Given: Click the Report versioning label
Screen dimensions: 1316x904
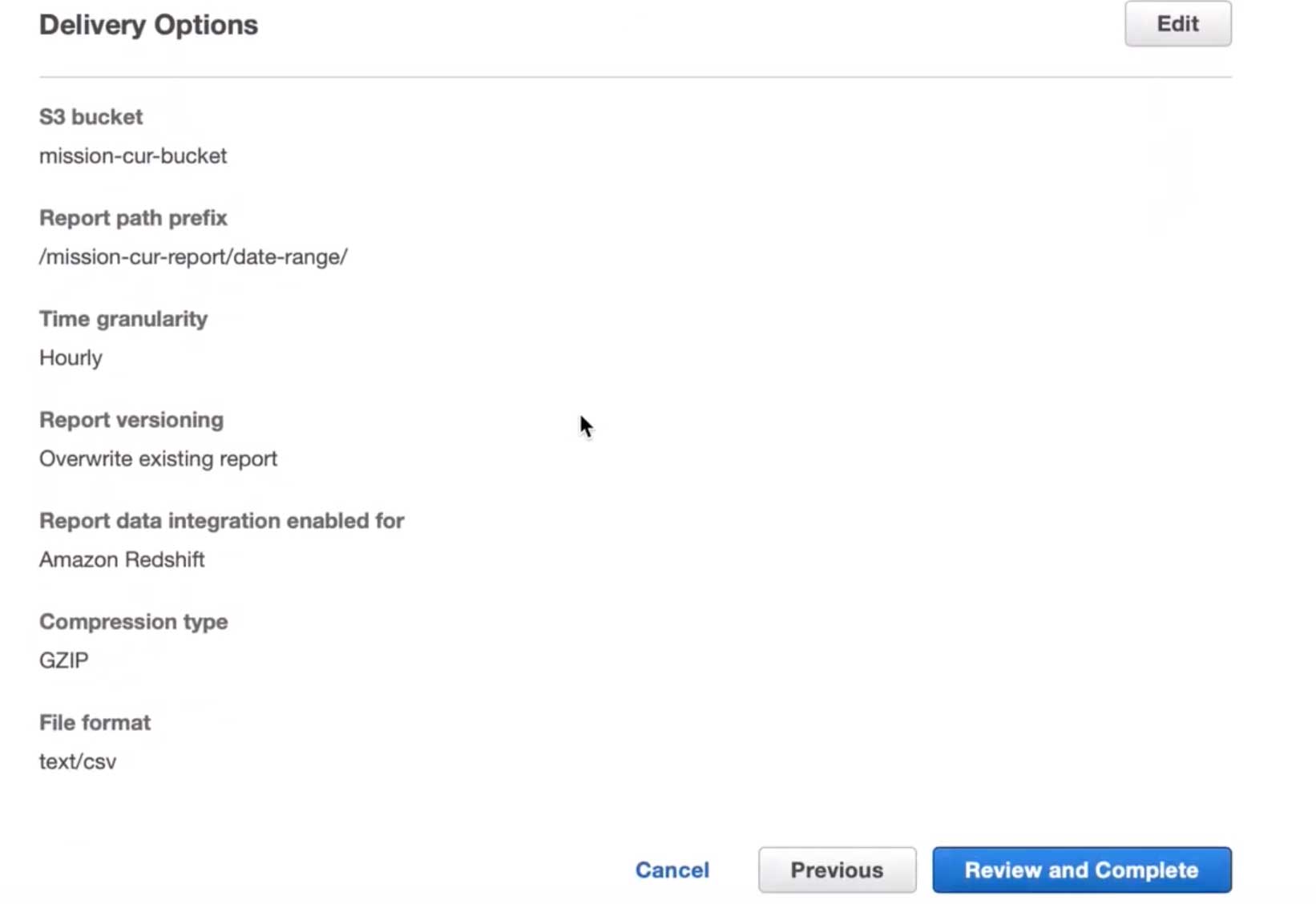Looking at the screenshot, I should 131,420.
